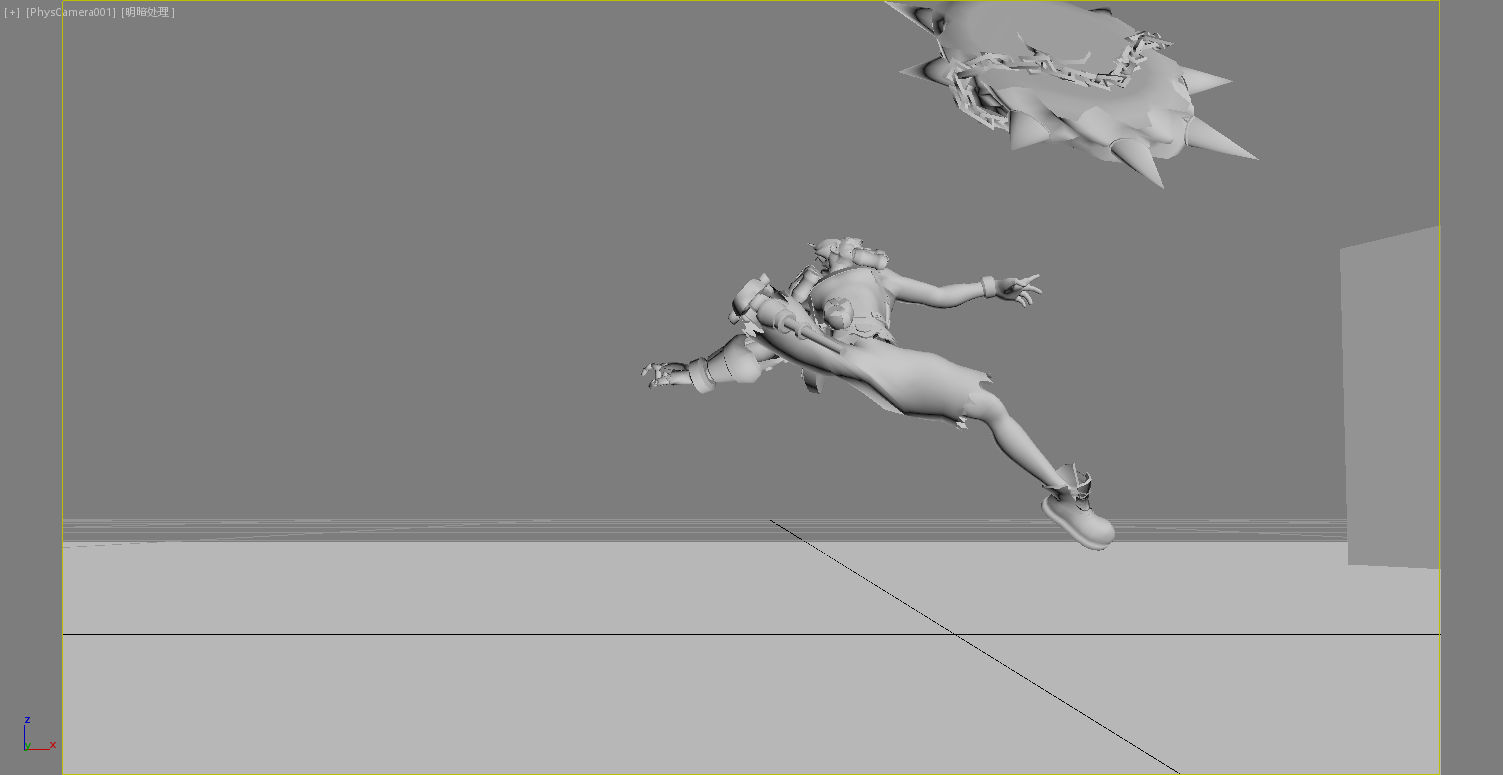The image size is (1503, 775).
Task: Open the [+] viewport general menu
Action: coord(12,12)
